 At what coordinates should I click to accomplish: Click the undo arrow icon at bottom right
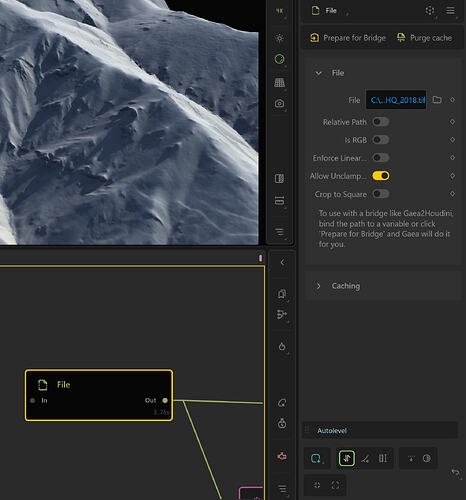point(456,472)
